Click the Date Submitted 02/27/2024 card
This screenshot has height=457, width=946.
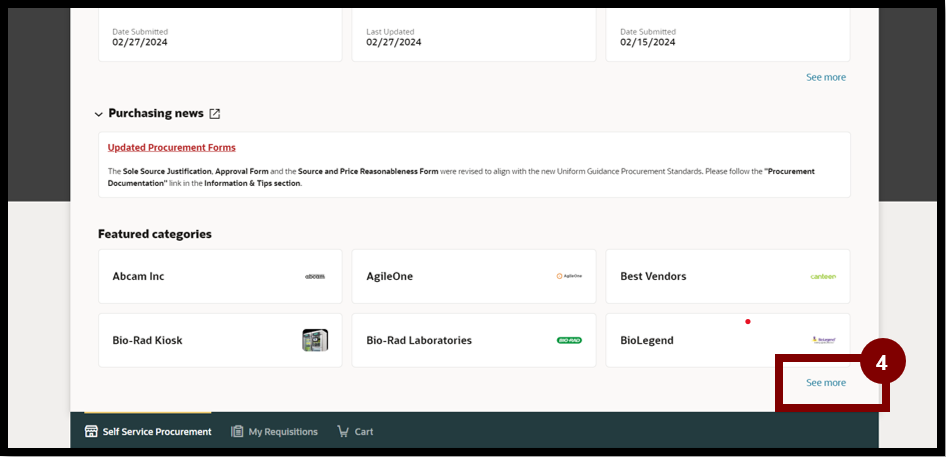[x=220, y=34]
